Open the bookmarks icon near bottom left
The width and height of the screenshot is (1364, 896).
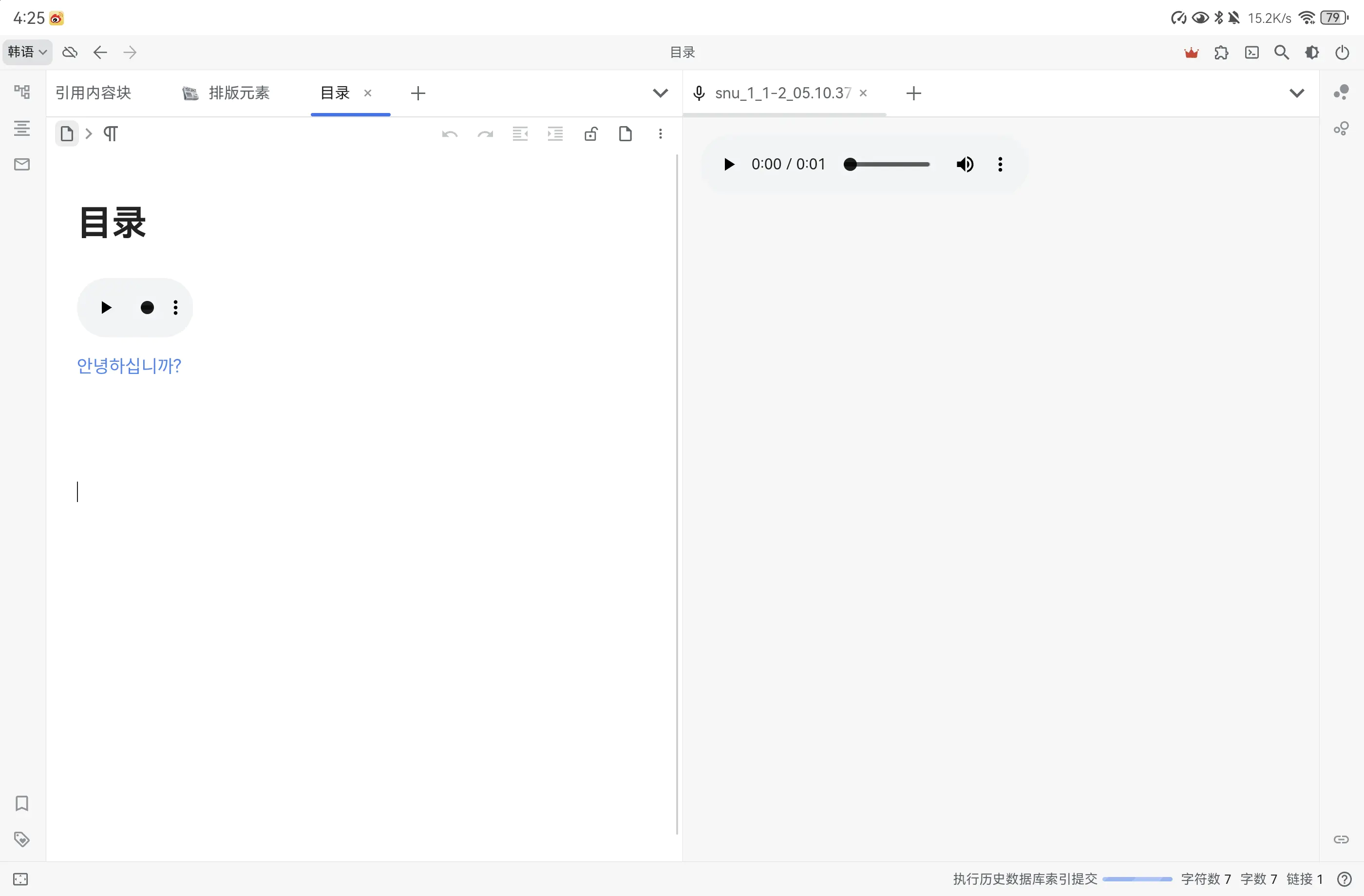pyautogui.click(x=22, y=804)
